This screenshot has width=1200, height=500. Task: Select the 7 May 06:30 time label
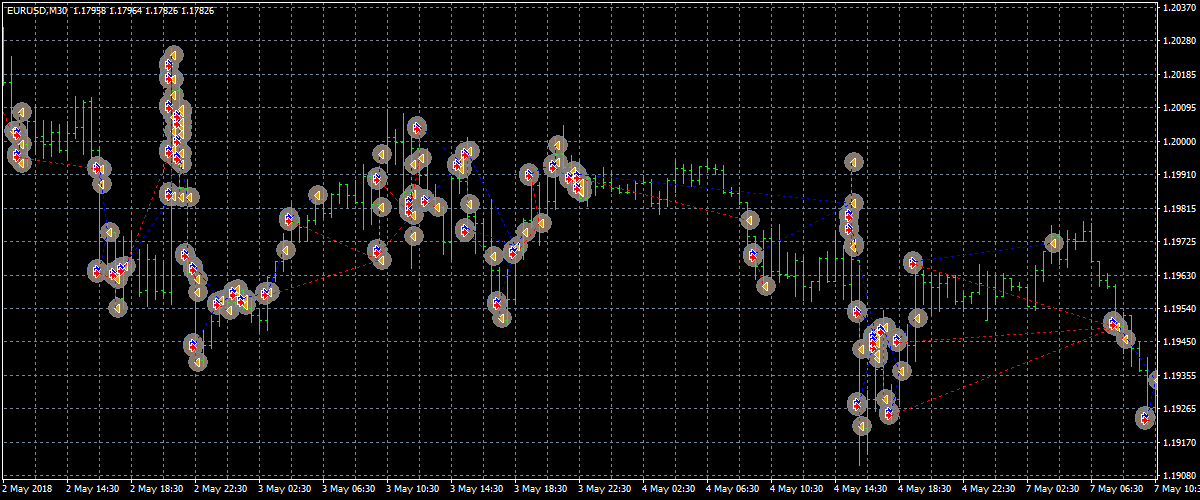coord(1117,490)
